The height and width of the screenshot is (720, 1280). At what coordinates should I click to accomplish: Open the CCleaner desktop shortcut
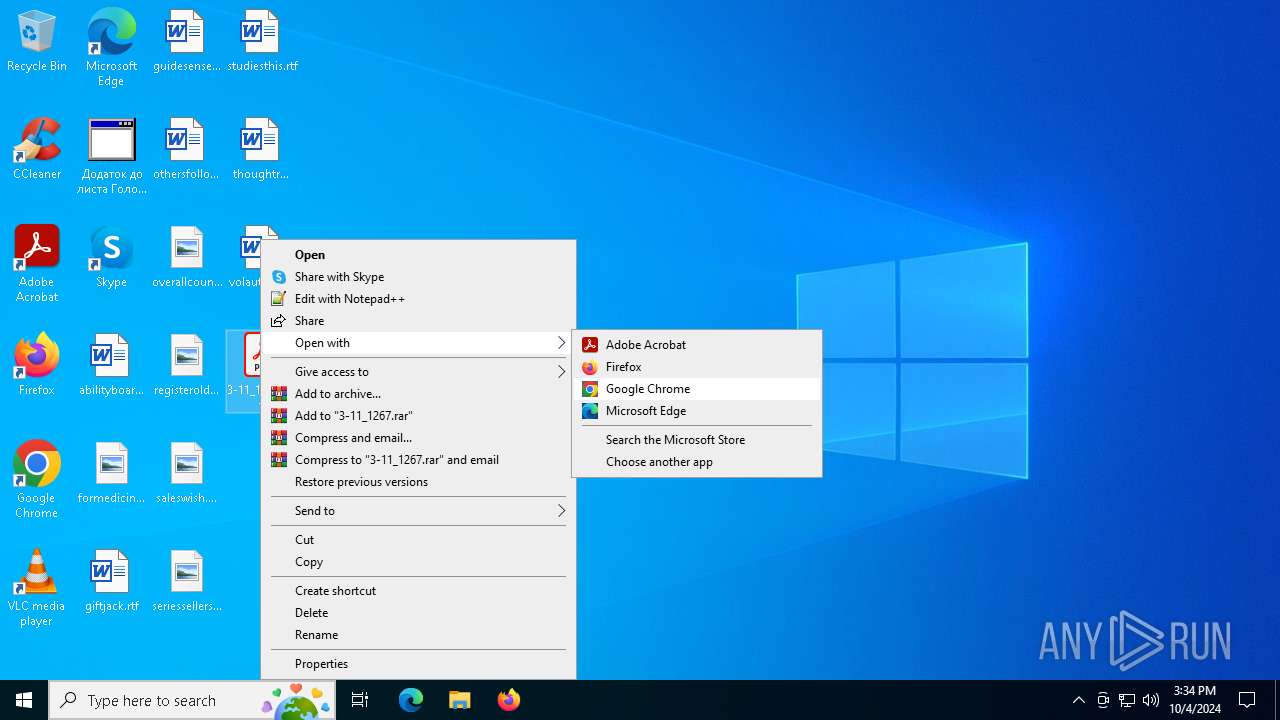pyautogui.click(x=37, y=150)
